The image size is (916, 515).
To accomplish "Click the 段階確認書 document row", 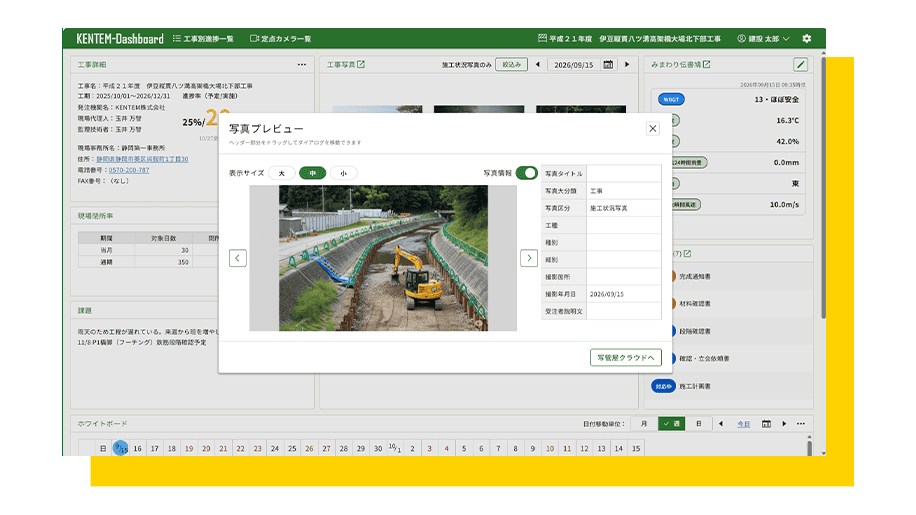I will click(742, 331).
